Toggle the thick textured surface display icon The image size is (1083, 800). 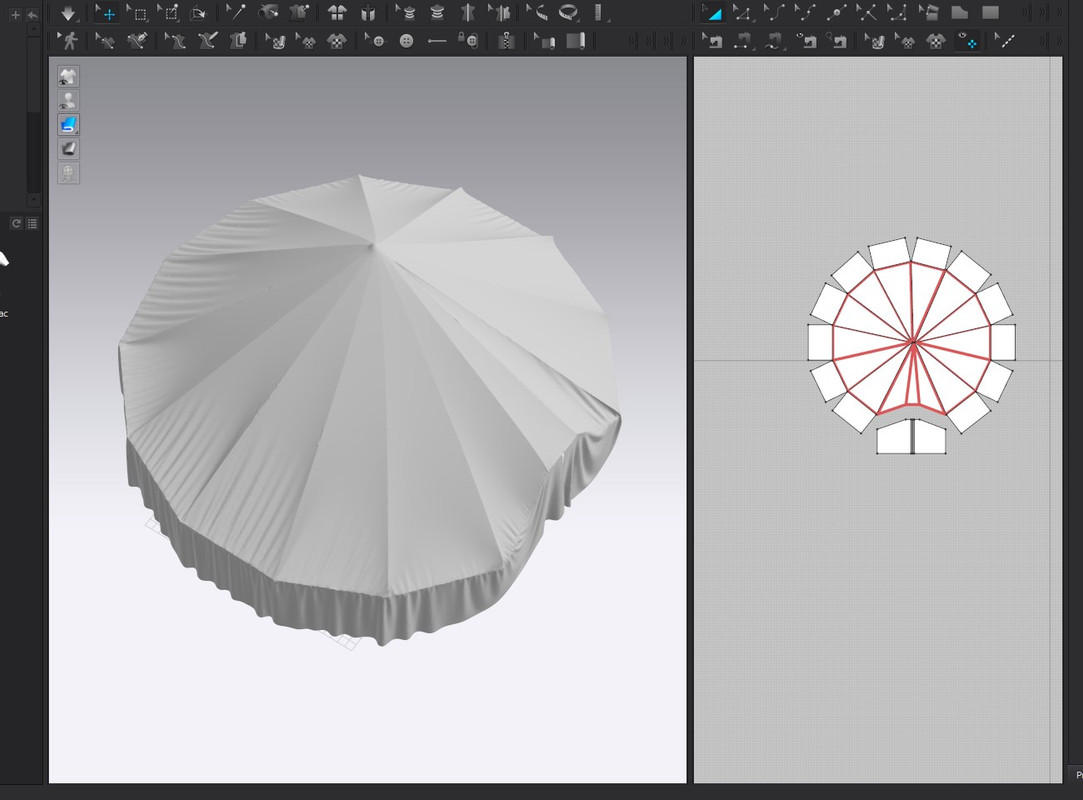pyautogui.click(x=68, y=149)
